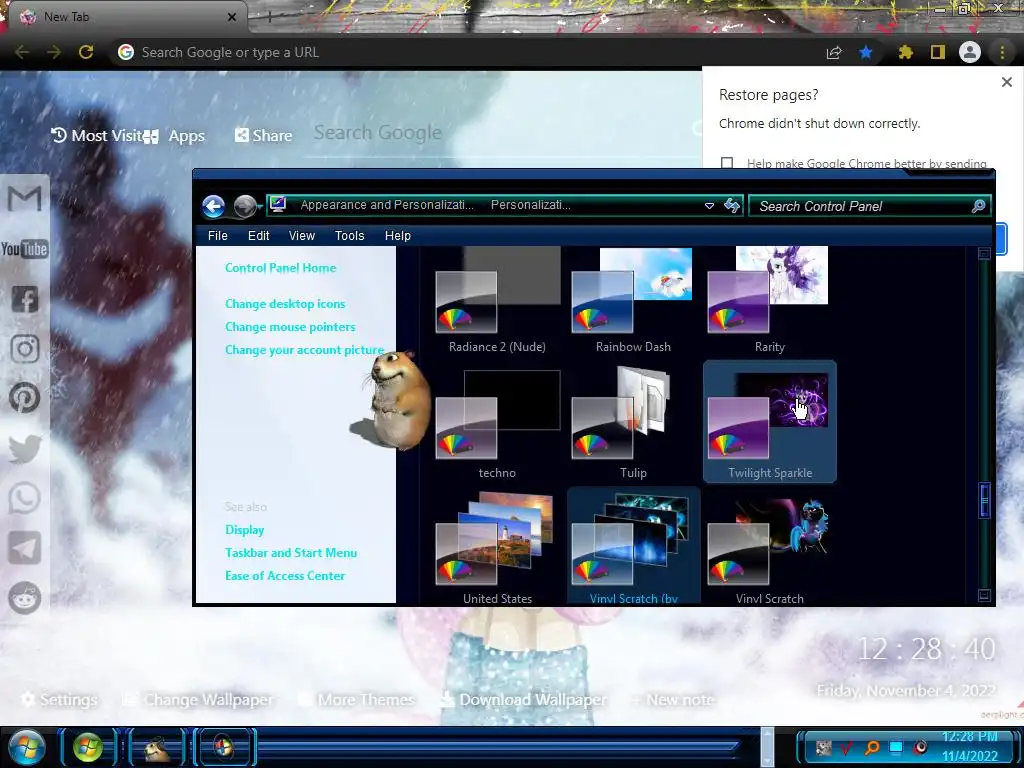Click Personalization taskbar button
This screenshot has height=768, width=1024.
223,748
